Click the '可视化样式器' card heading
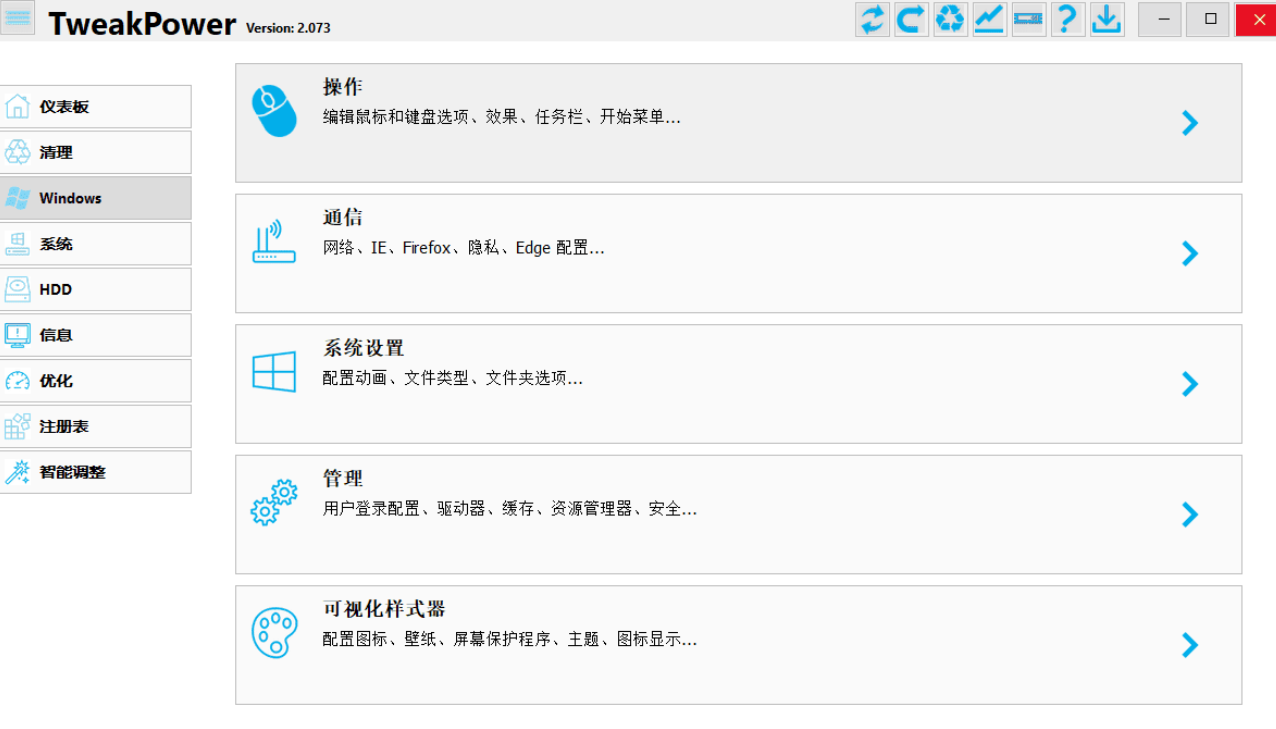Image resolution: width=1276 pixels, height=729 pixels. pyautogui.click(x=384, y=609)
